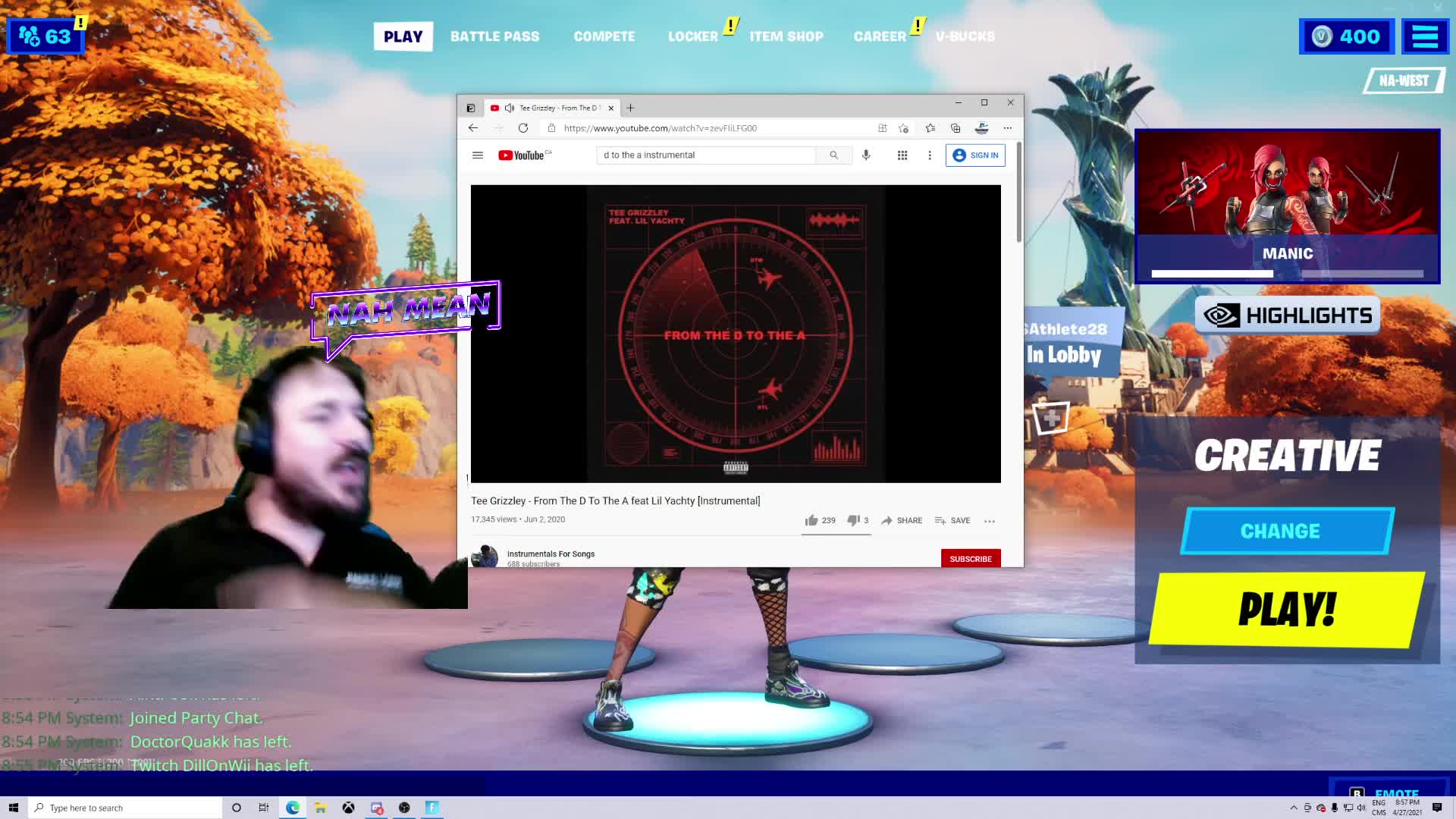Screen dimensions: 1456x819
Task: Click the channel avatar thumbnail
Action: (x=485, y=557)
